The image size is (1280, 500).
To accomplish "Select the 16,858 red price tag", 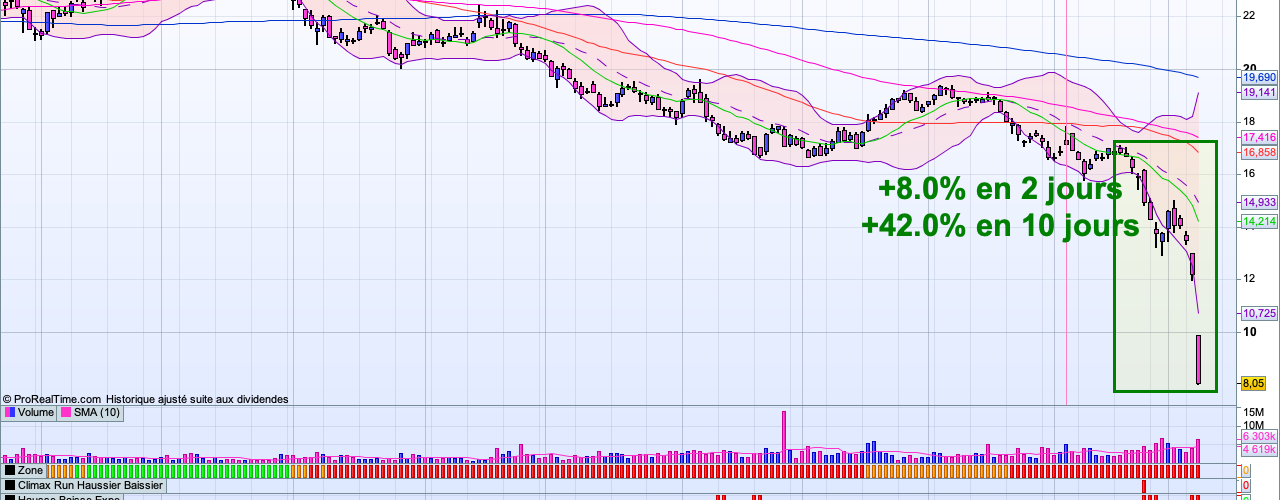I will (x=1258, y=152).
